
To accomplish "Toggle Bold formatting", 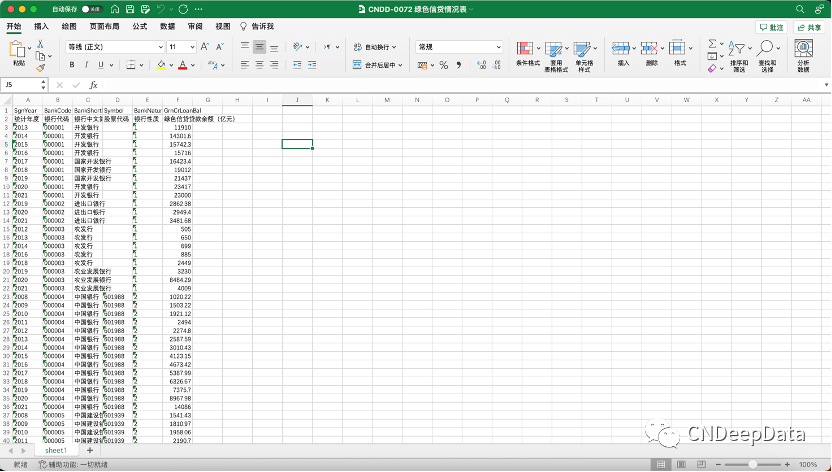I will tap(72, 65).
